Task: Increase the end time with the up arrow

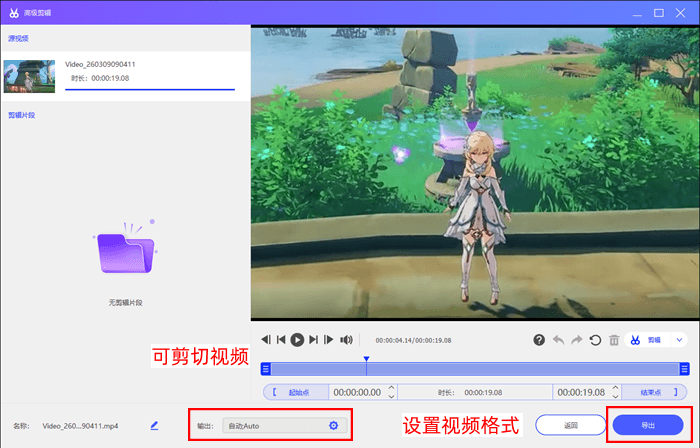Action: 616,388
